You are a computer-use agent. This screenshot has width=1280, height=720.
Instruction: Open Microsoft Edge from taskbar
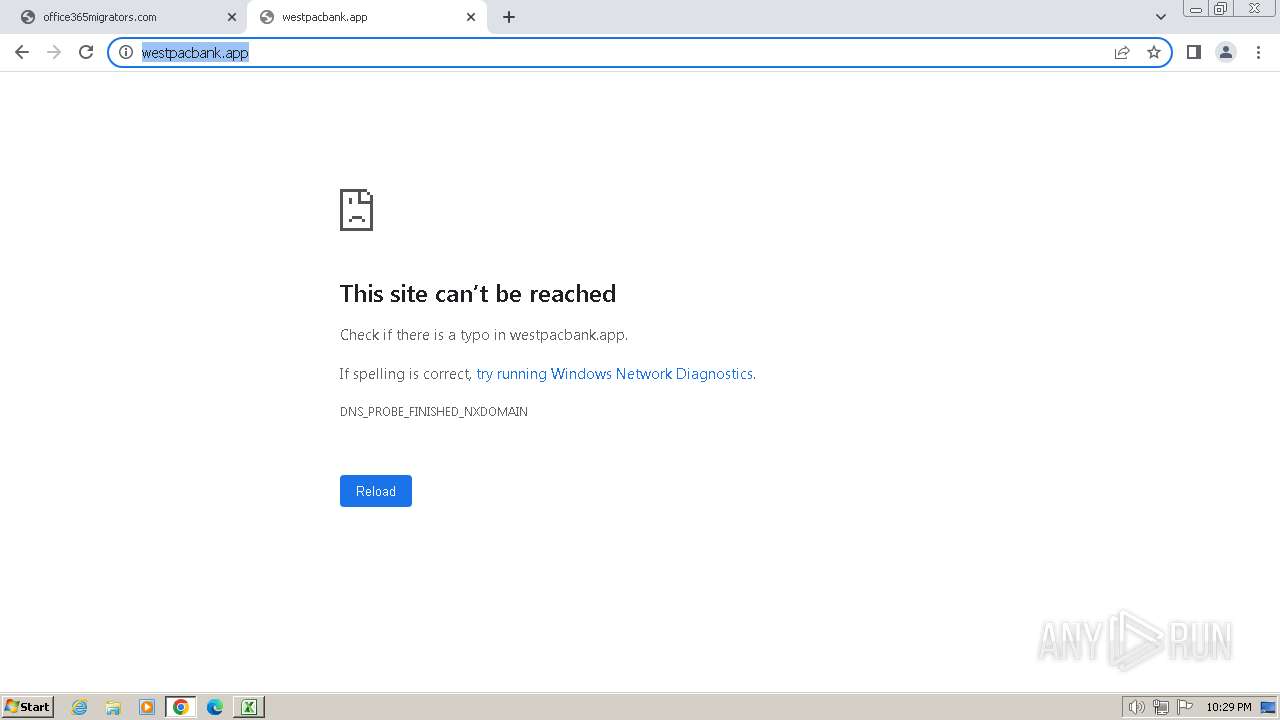tap(215, 707)
